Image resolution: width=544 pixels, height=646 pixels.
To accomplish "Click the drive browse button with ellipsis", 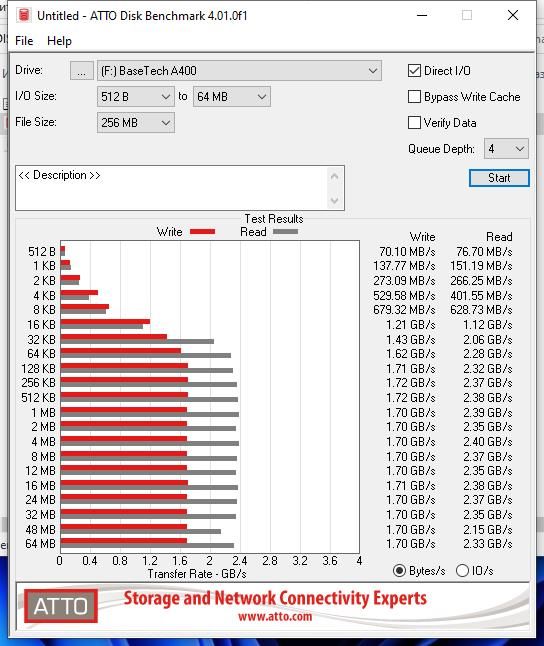I will click(82, 71).
